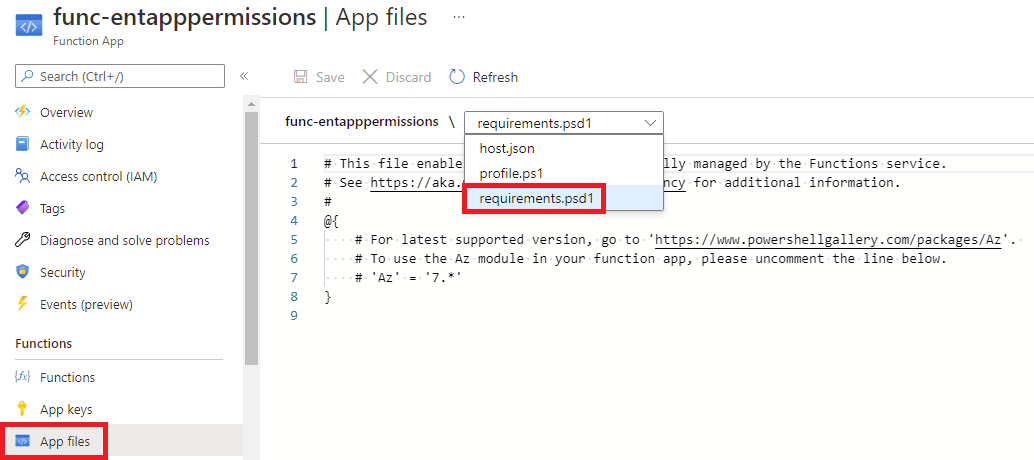
Task: Open the powershellgallery.com Az packages link
Action: (828, 239)
